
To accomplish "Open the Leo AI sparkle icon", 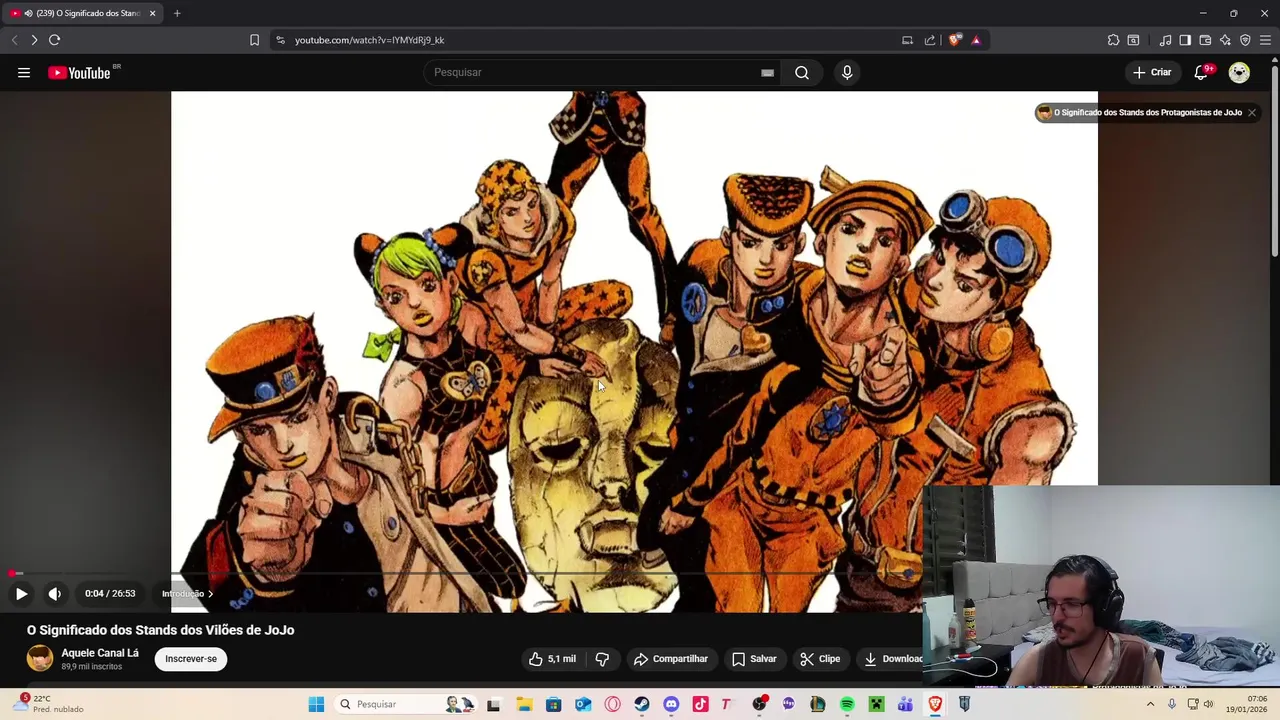I will pyautogui.click(x=1225, y=40).
